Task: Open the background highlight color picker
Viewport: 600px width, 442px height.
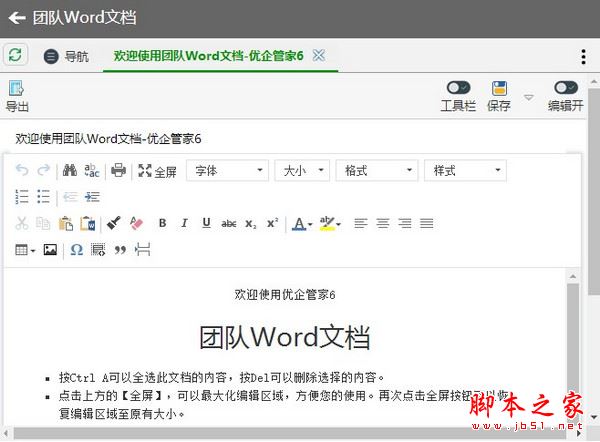Action: tap(330, 223)
